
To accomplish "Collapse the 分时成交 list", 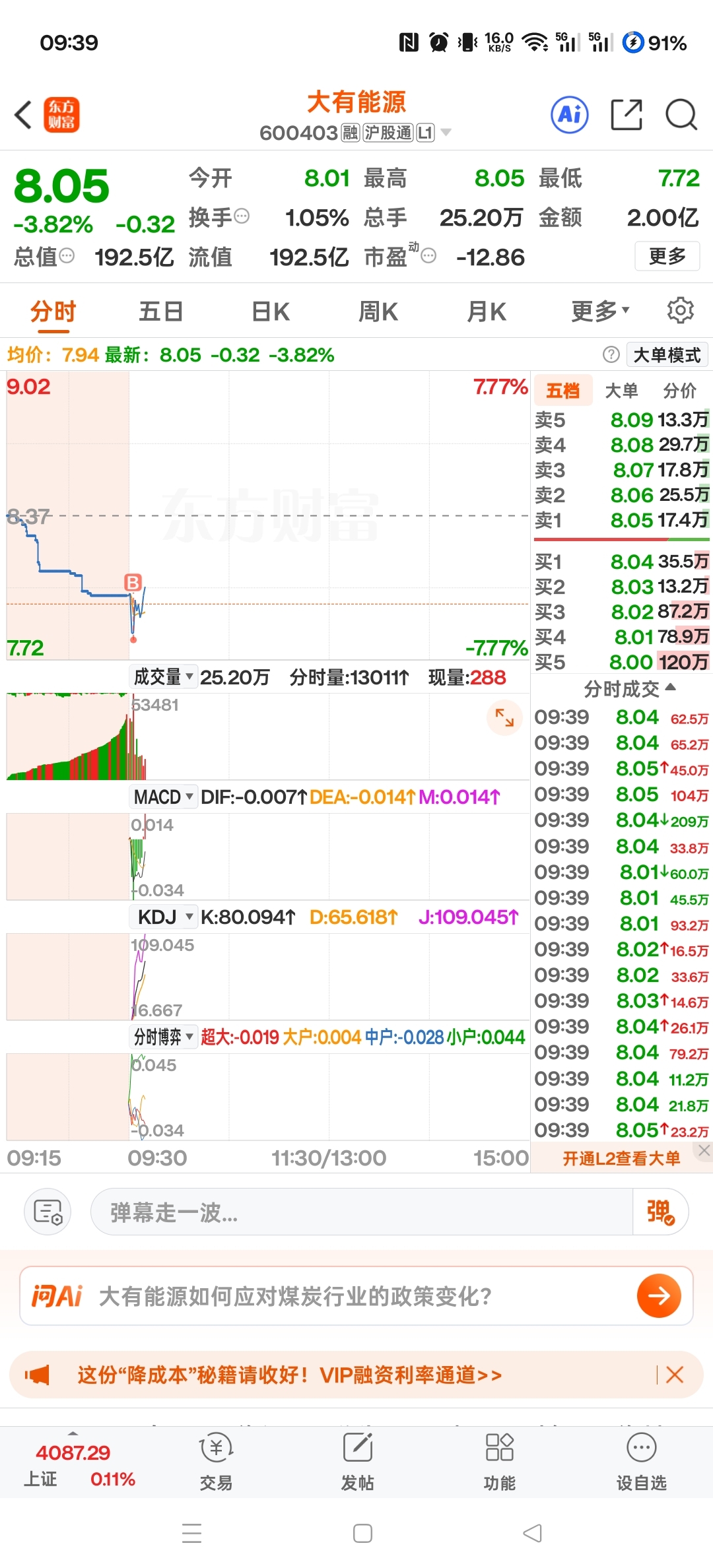I will point(629,689).
